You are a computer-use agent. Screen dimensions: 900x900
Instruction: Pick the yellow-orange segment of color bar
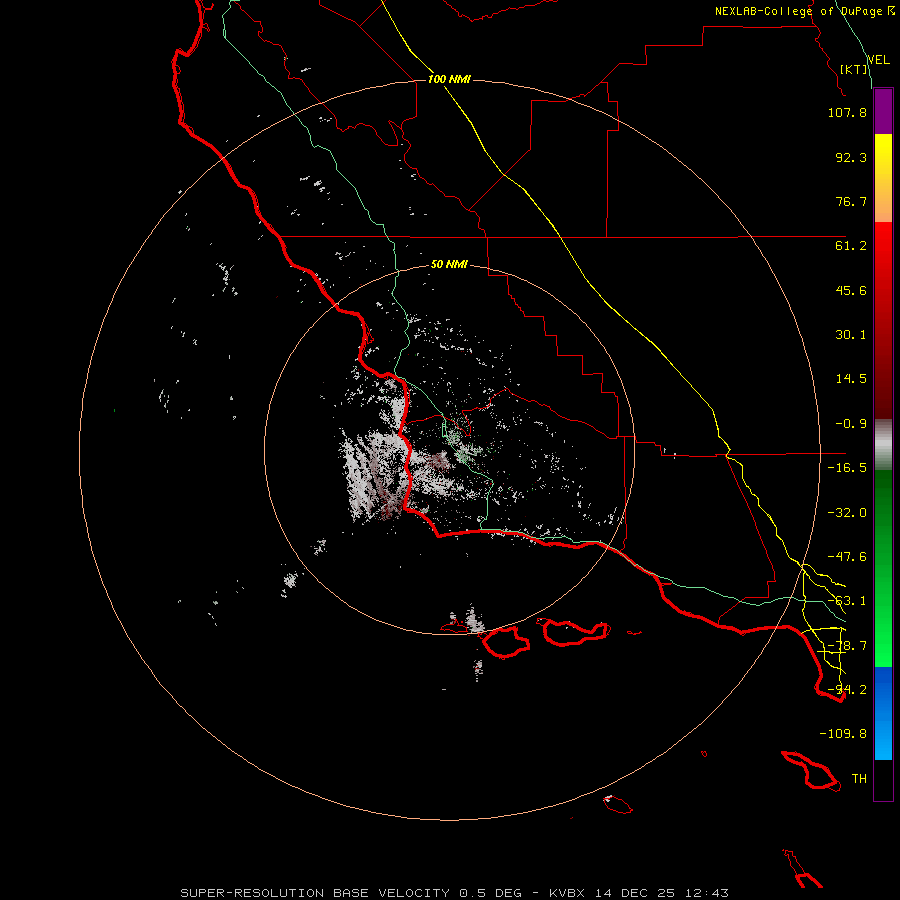tap(883, 178)
